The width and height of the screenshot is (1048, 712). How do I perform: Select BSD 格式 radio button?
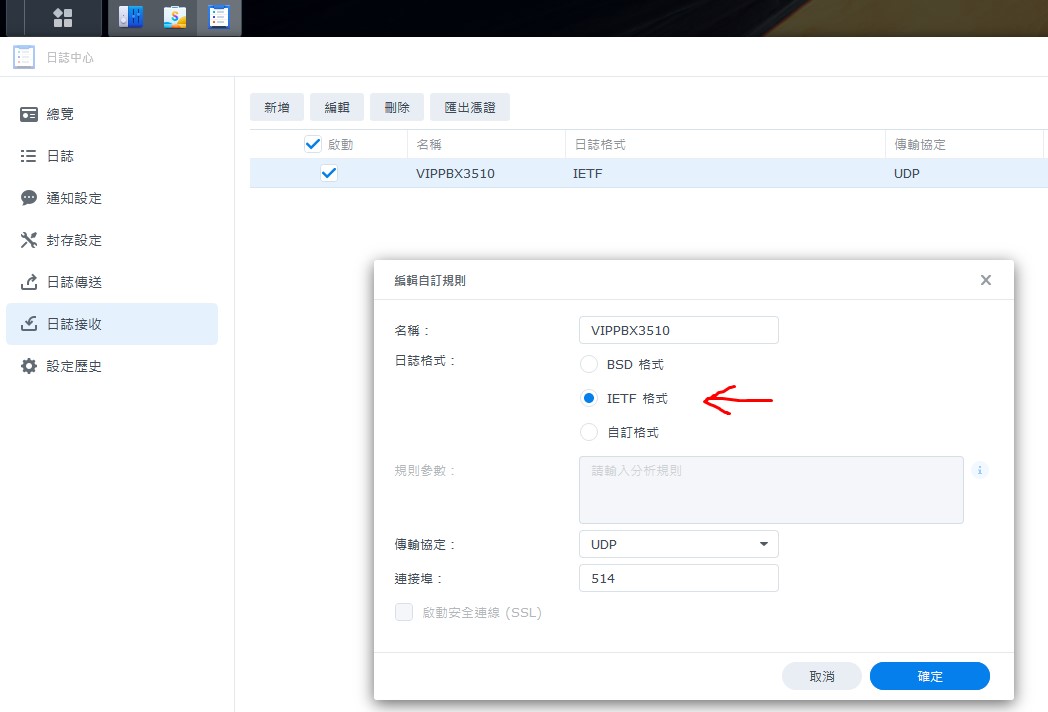(589, 364)
